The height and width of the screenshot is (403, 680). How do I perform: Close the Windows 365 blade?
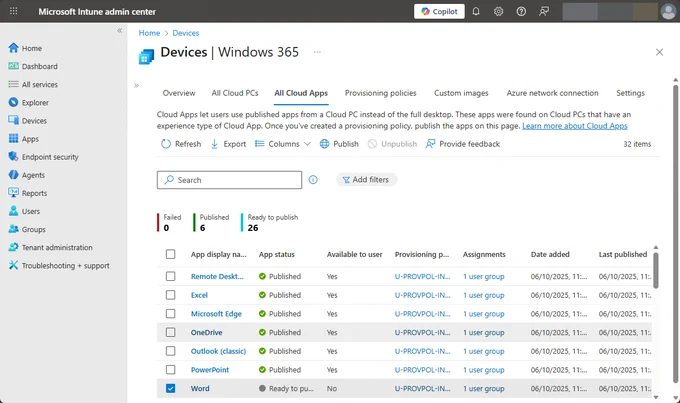click(x=659, y=52)
